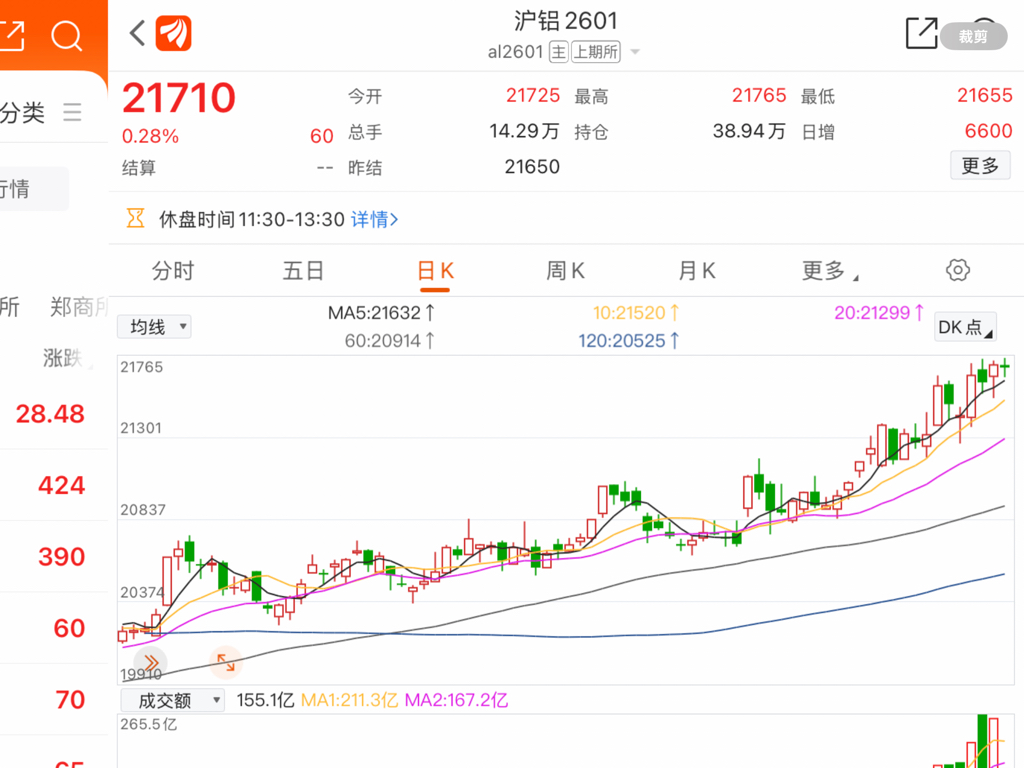Image resolution: width=1024 pixels, height=768 pixels.
Task: Open chart settings gear icon
Action: click(958, 270)
